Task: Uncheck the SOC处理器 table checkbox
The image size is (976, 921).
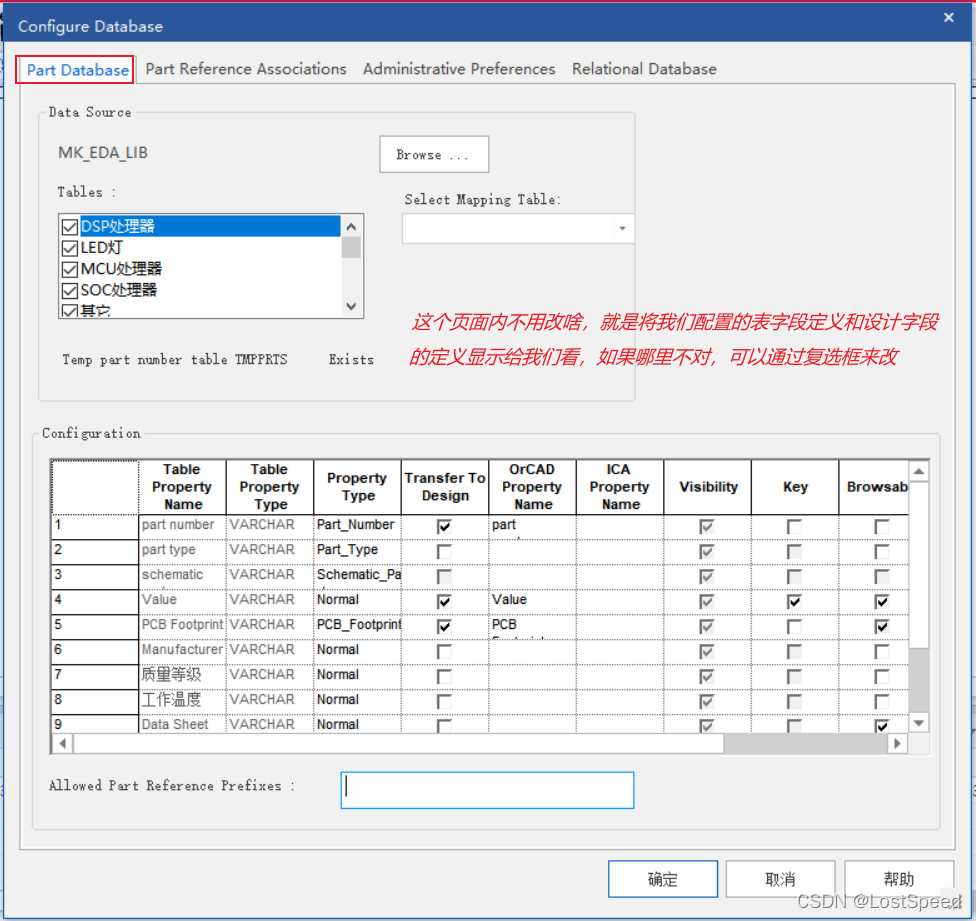Action: click(70, 290)
